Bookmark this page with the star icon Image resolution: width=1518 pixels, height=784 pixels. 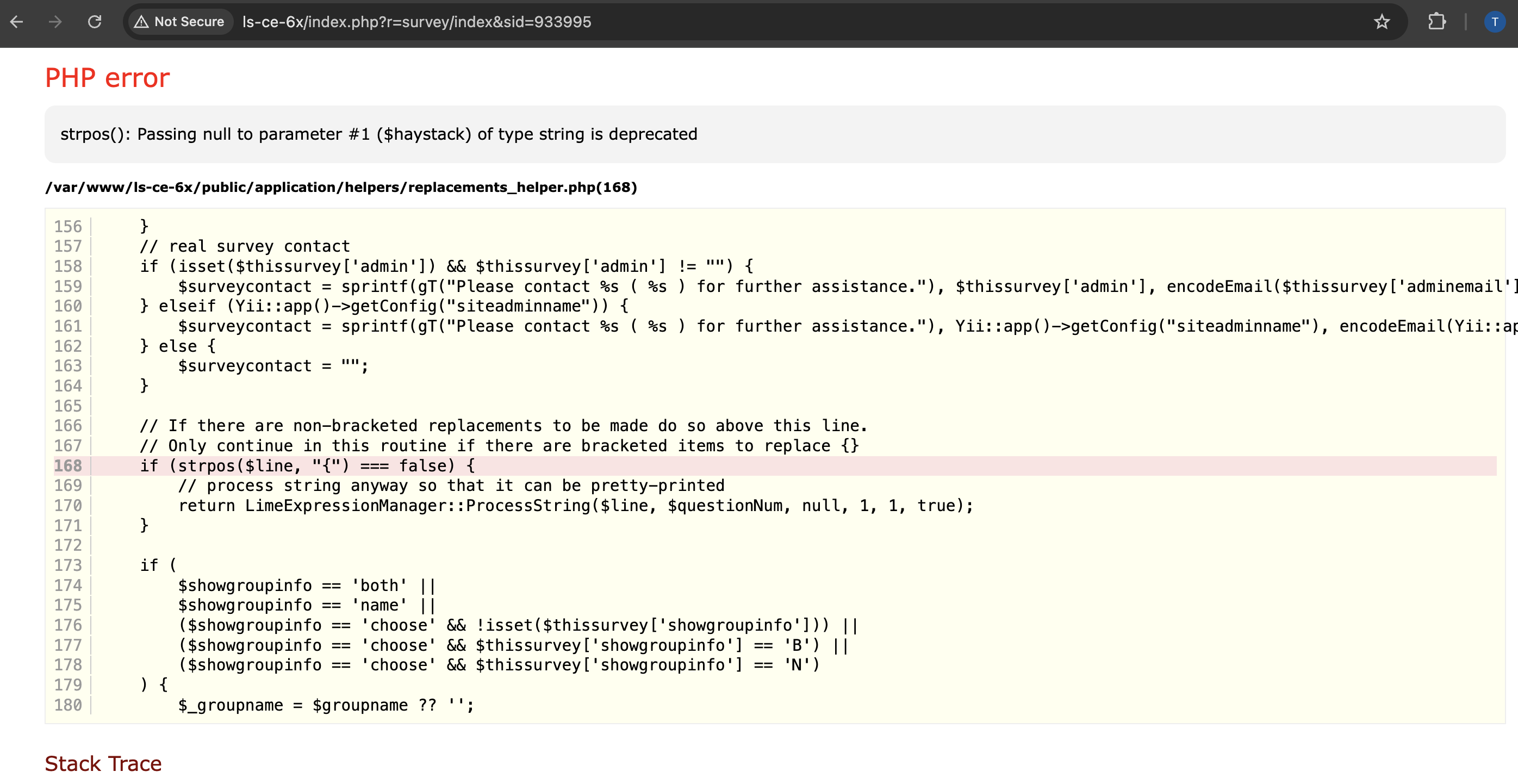[1382, 22]
